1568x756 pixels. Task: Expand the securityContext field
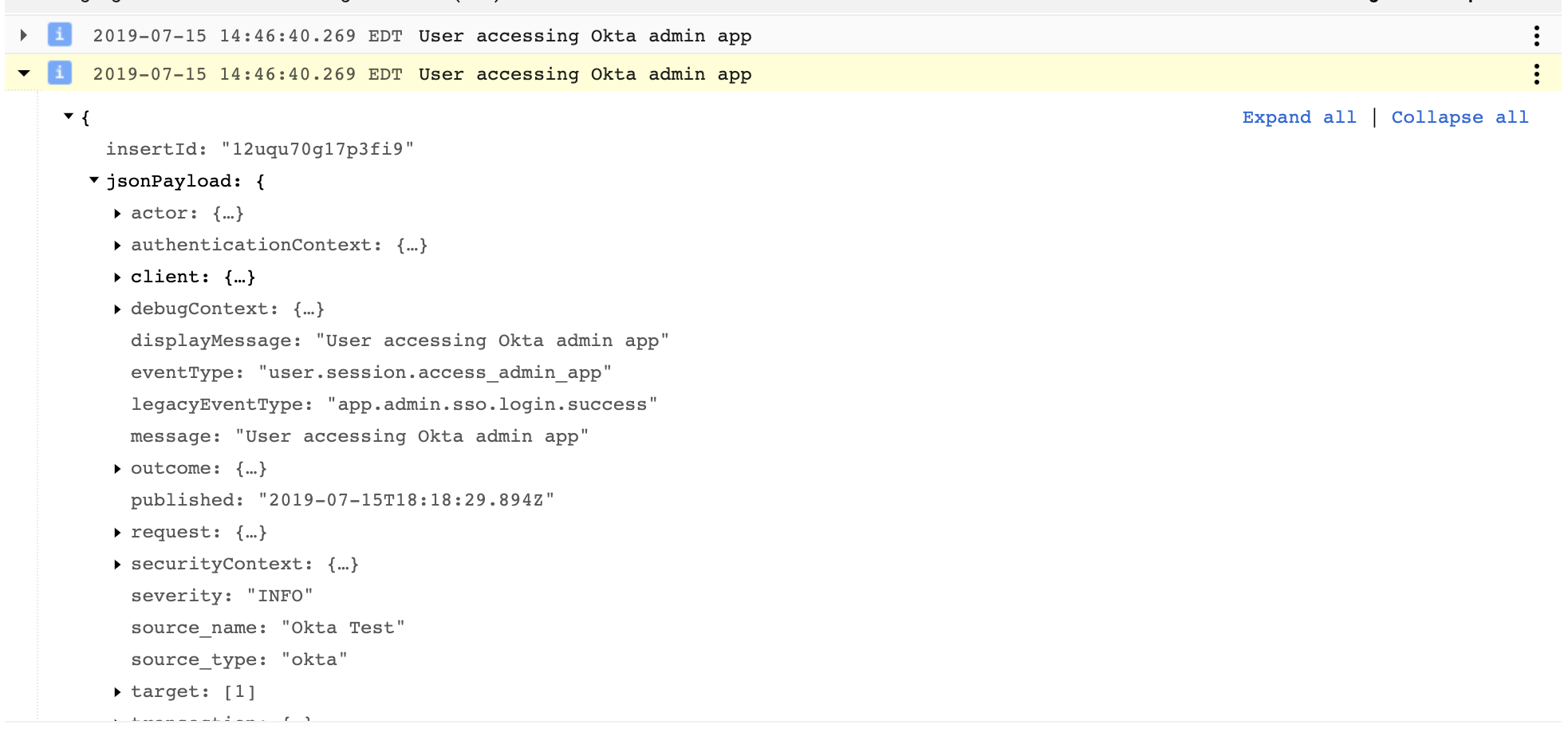click(117, 564)
